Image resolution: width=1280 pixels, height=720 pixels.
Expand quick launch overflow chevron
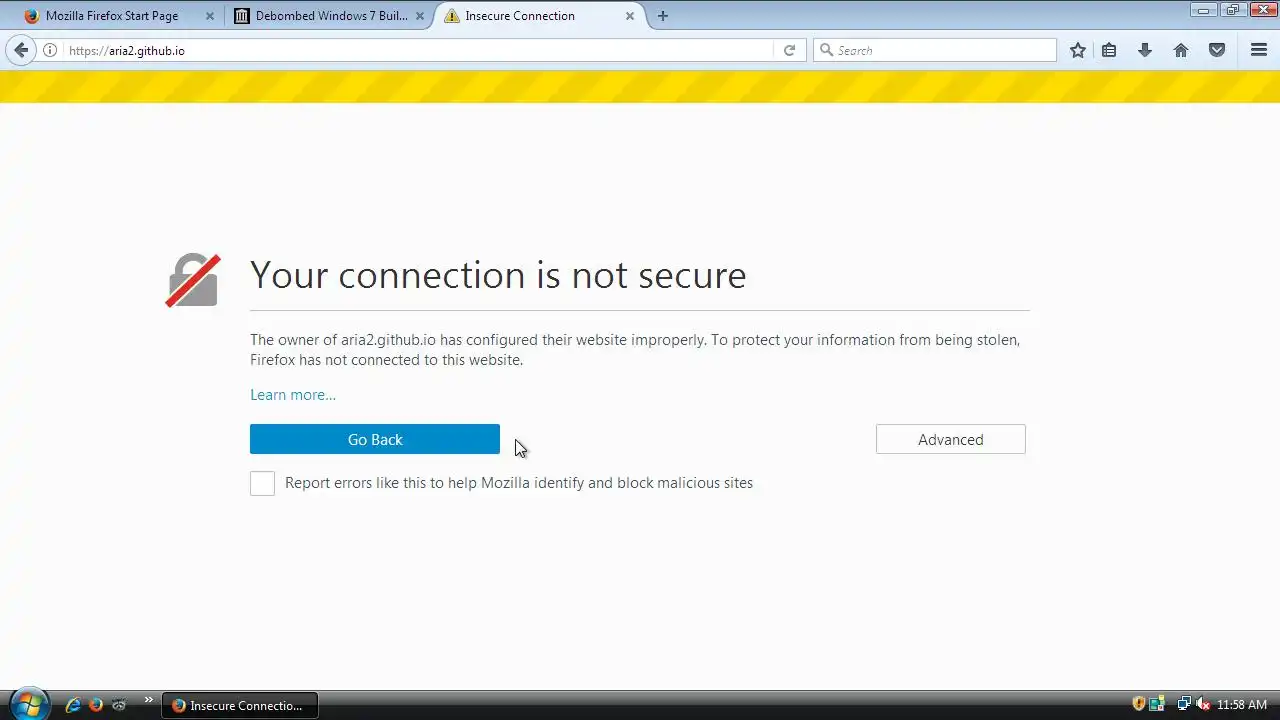[149, 700]
